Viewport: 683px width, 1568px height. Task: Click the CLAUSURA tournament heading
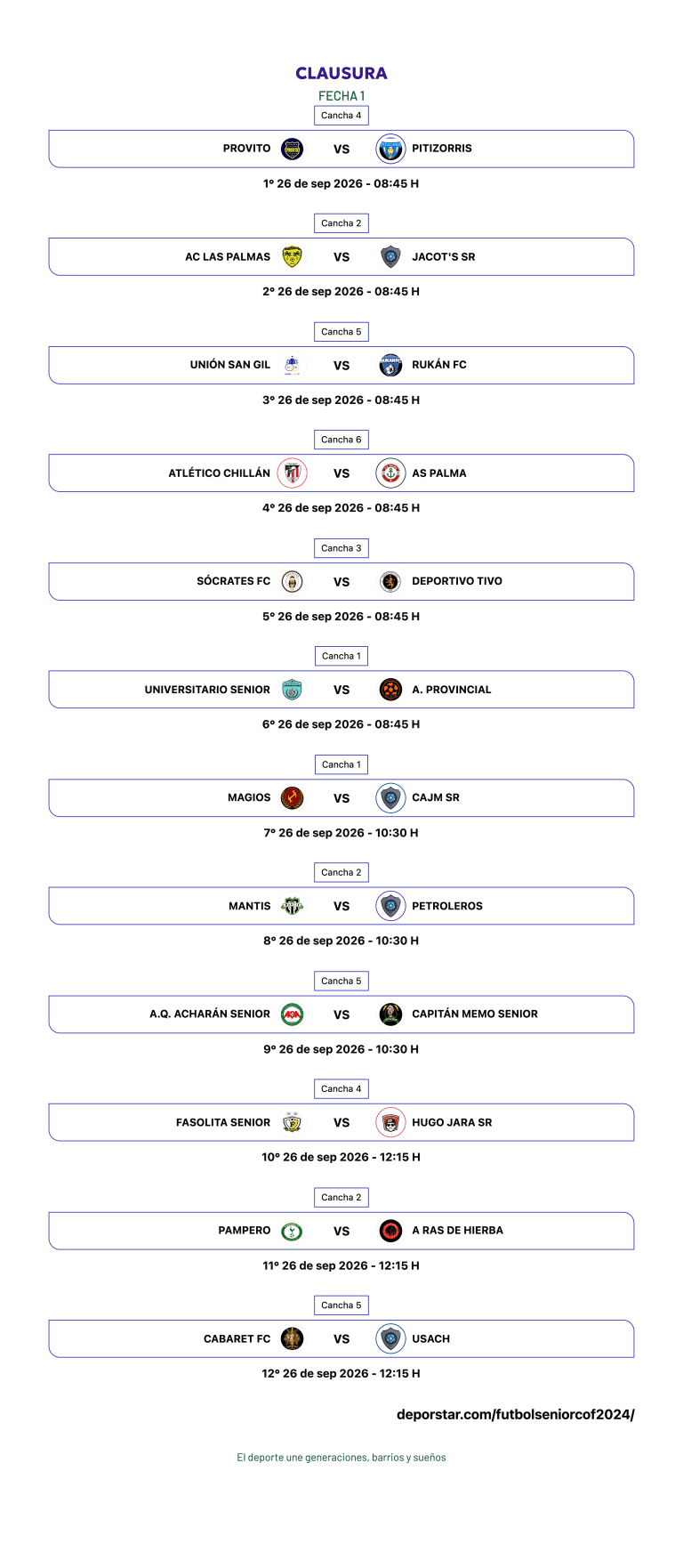pos(341,73)
